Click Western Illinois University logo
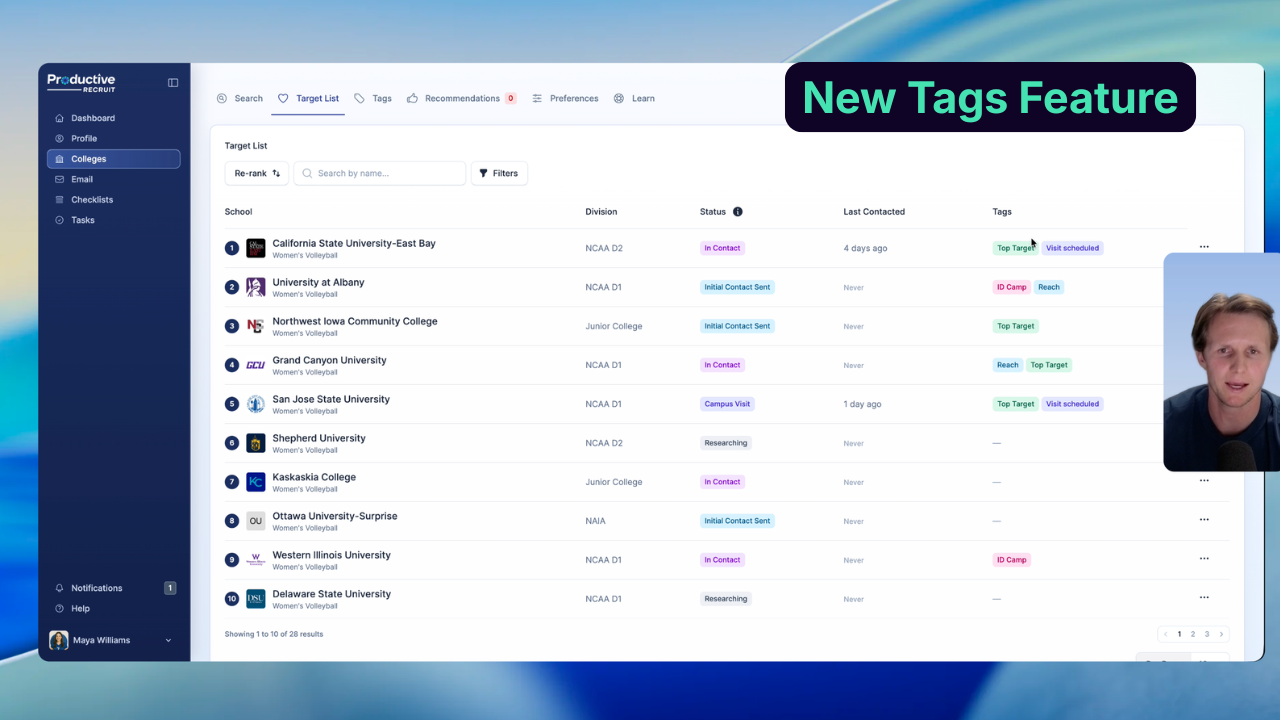 pyautogui.click(x=256, y=560)
